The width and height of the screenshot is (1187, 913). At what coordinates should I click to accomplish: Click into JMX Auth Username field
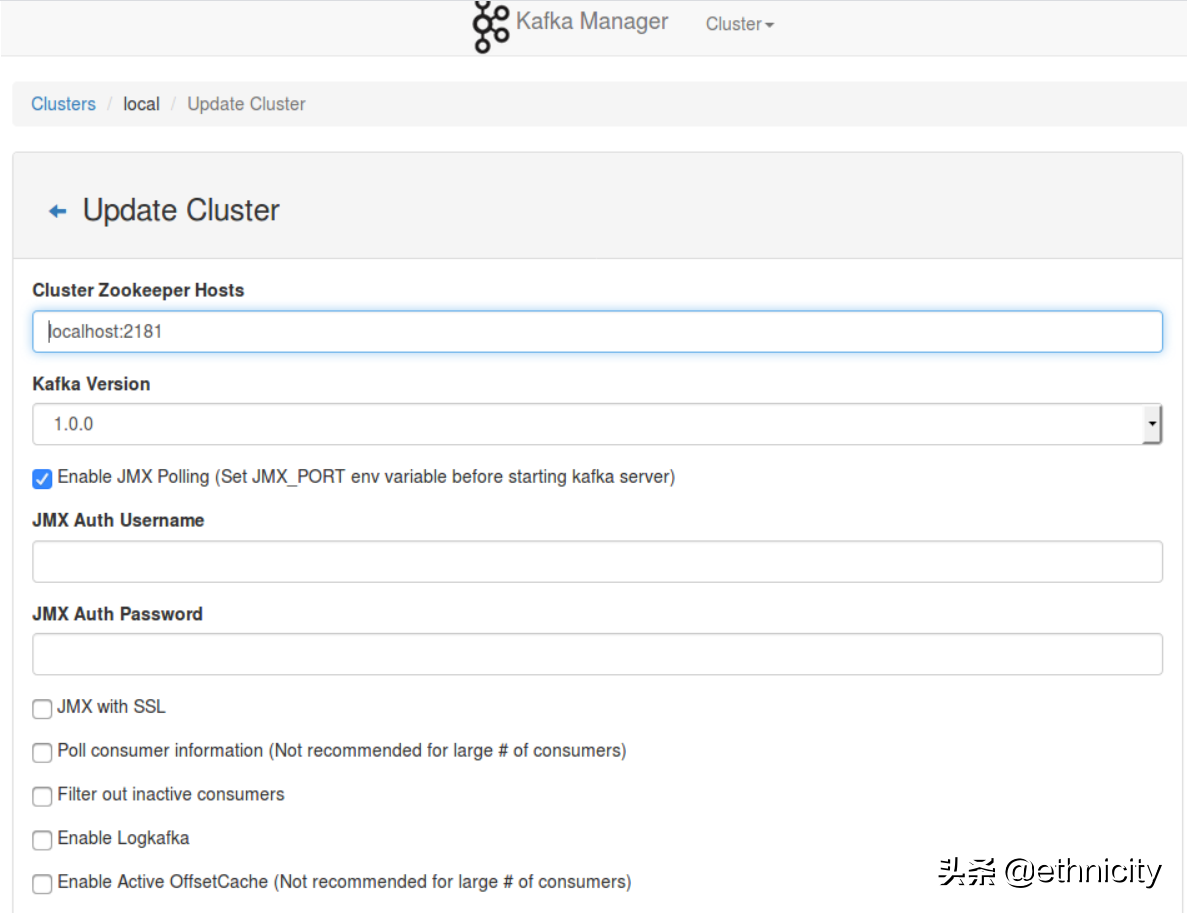click(x=597, y=562)
